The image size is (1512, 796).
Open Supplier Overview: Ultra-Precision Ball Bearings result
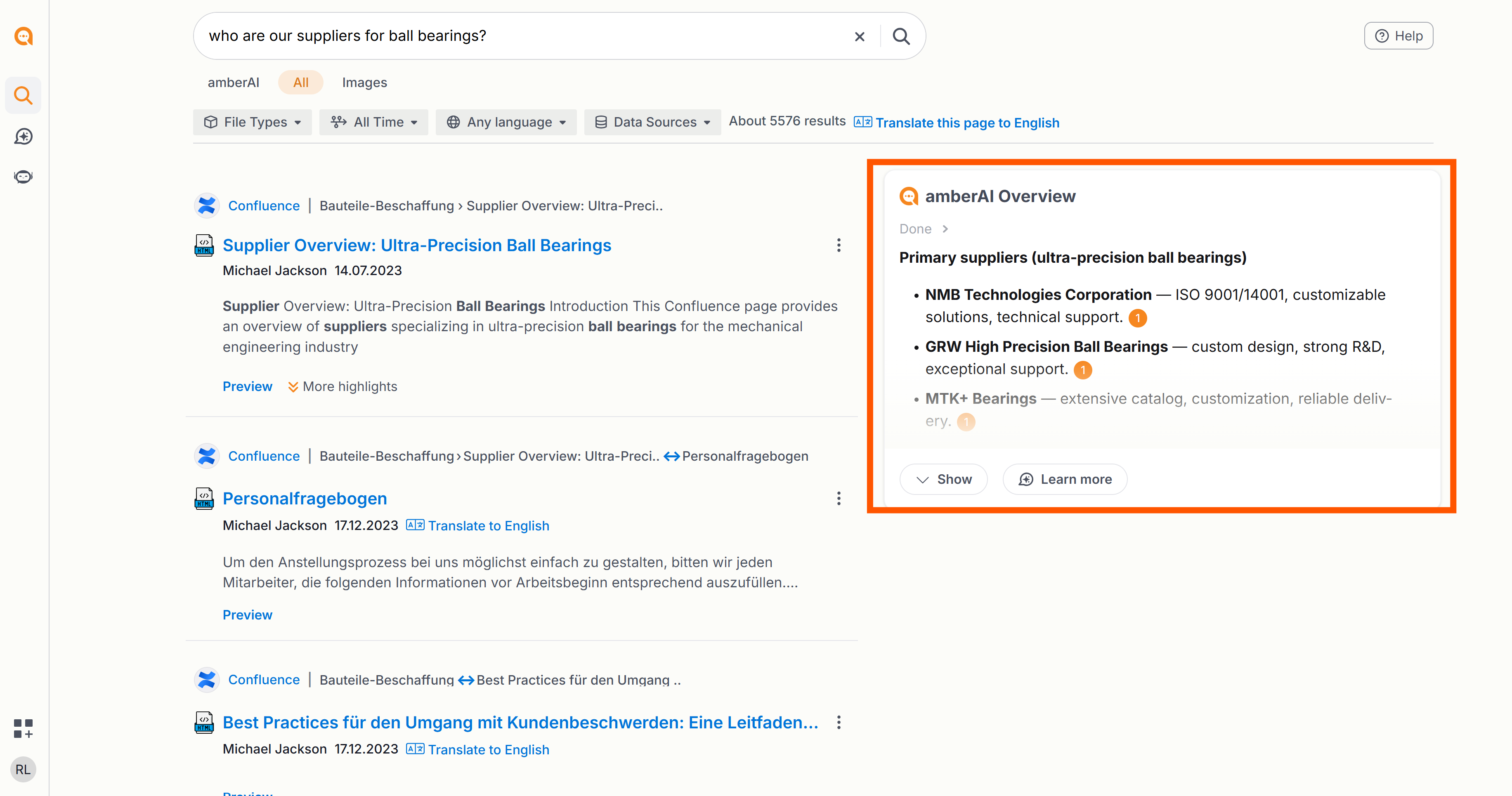(417, 245)
